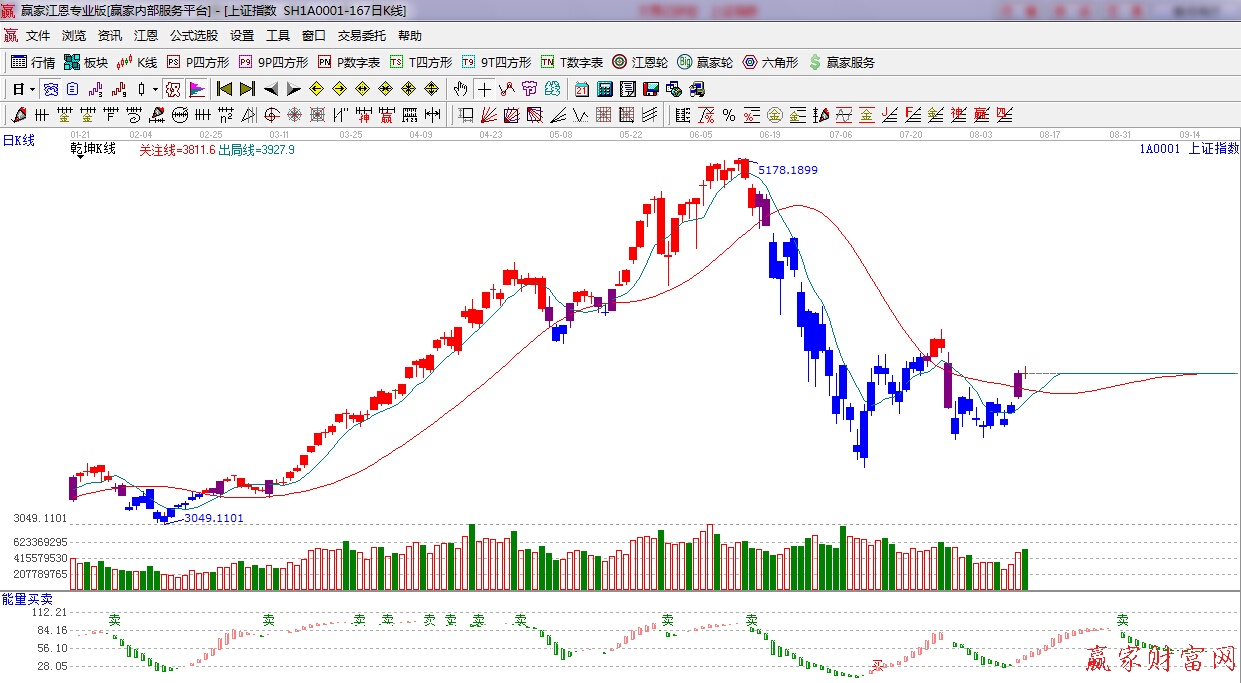1241x683 pixels.
Task: Click the 日K线 chart label
Action: pyautogui.click(x=18, y=141)
